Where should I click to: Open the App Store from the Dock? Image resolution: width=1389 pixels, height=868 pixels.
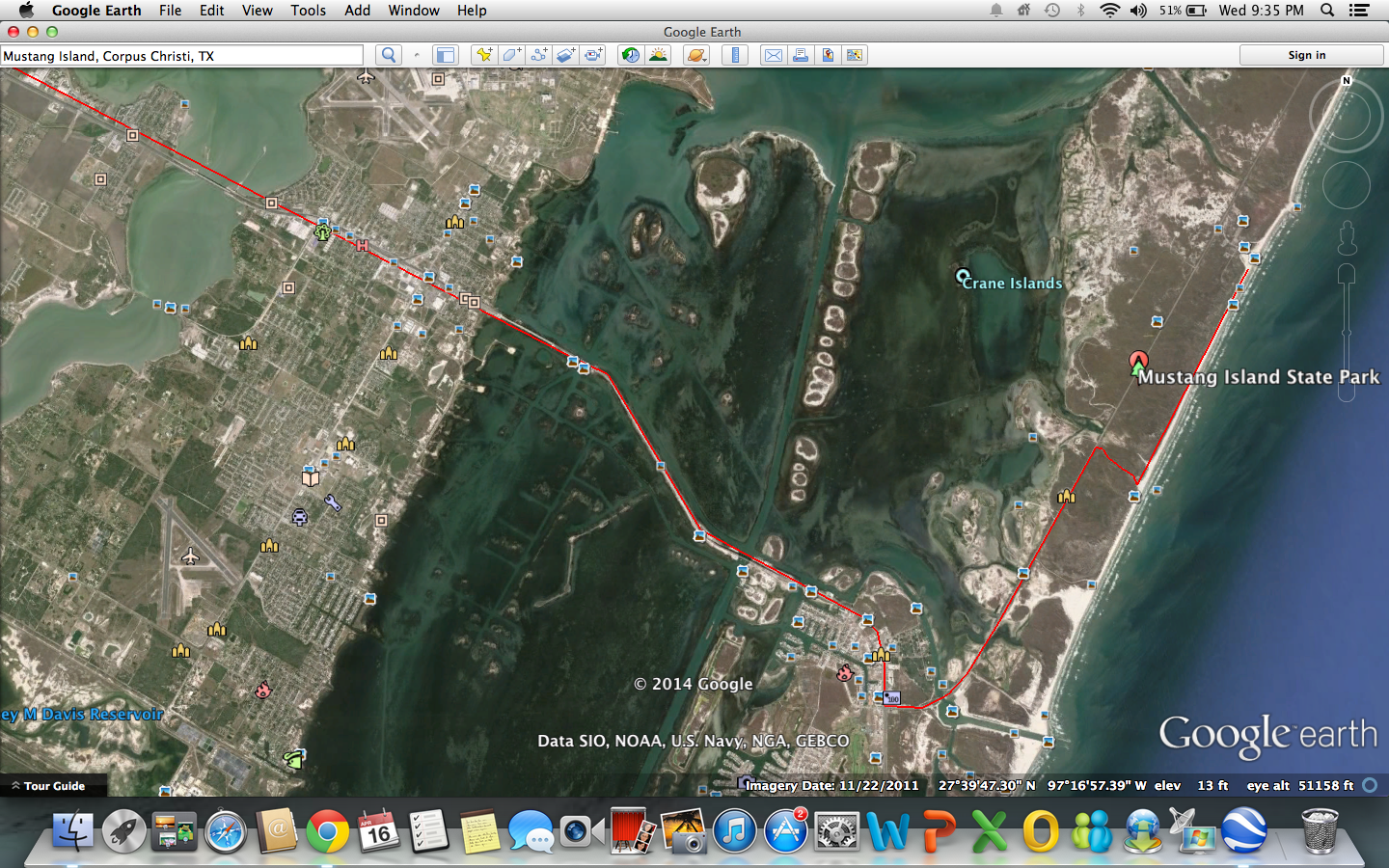tap(786, 830)
